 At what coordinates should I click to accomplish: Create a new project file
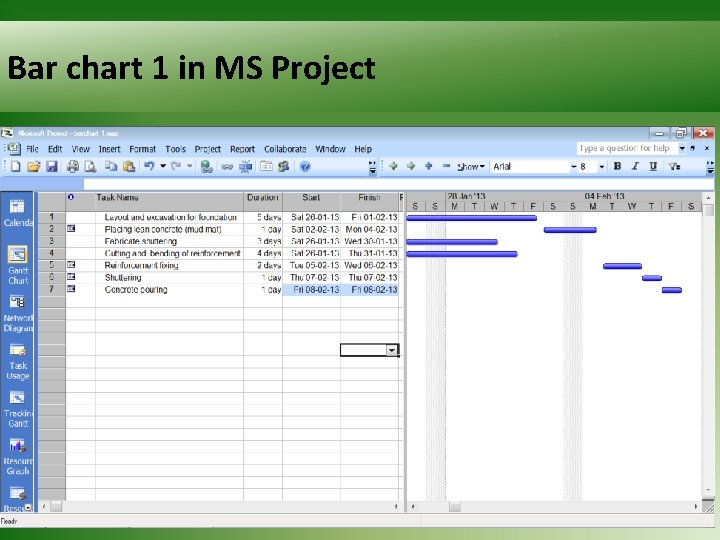16,166
